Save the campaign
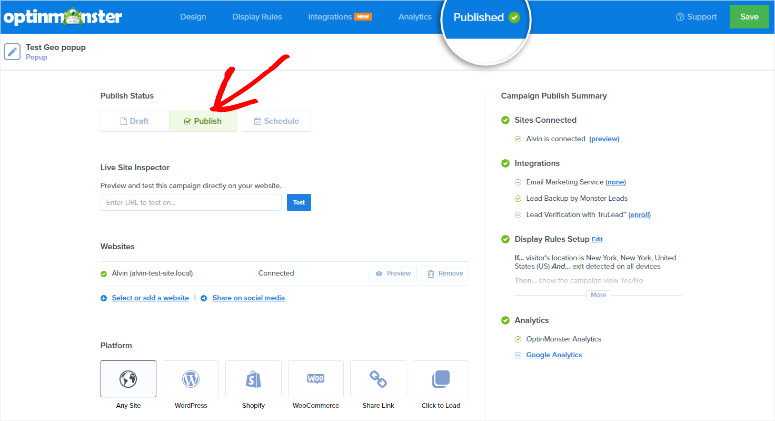Screen dimensions: 775x421 (749, 17)
